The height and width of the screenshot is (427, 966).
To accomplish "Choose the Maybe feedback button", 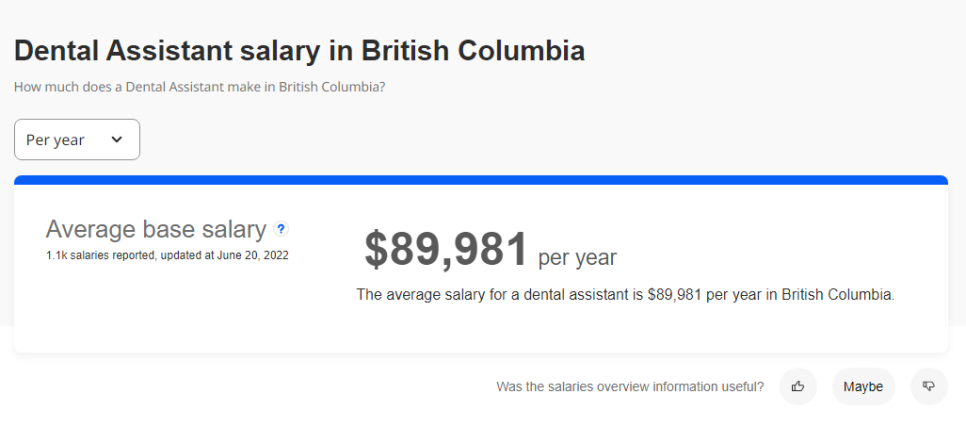I will [x=863, y=386].
